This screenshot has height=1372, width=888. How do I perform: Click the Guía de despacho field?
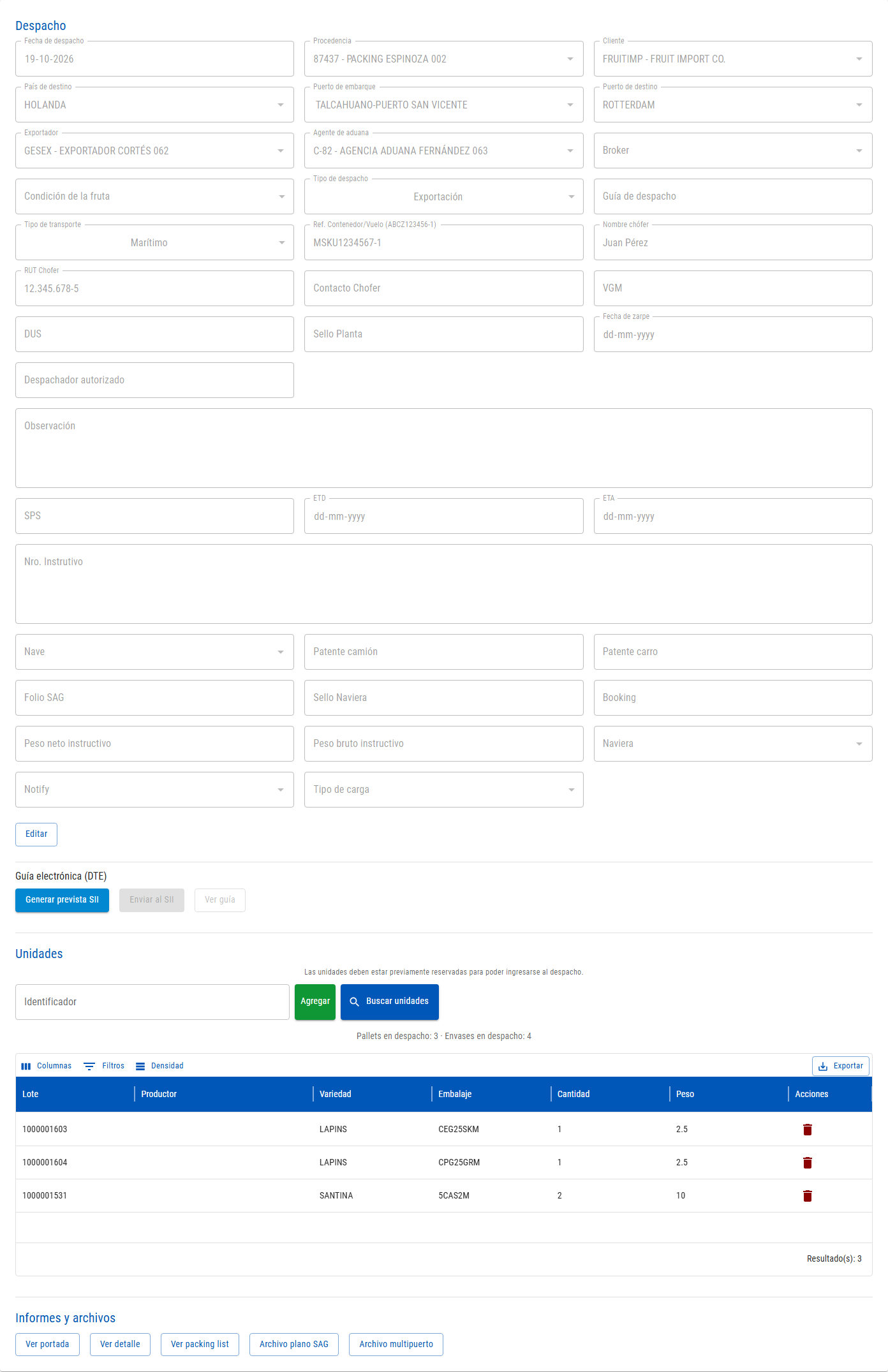pyautogui.click(x=732, y=196)
